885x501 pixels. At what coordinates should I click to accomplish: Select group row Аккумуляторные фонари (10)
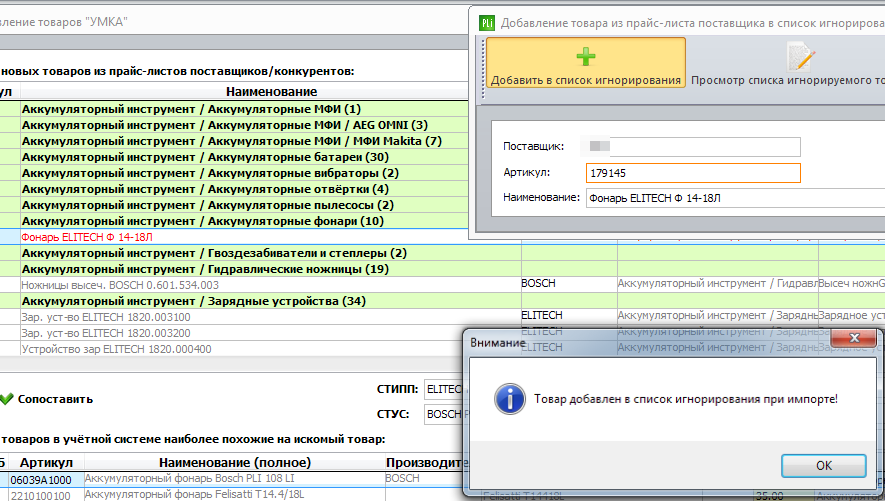point(234,221)
